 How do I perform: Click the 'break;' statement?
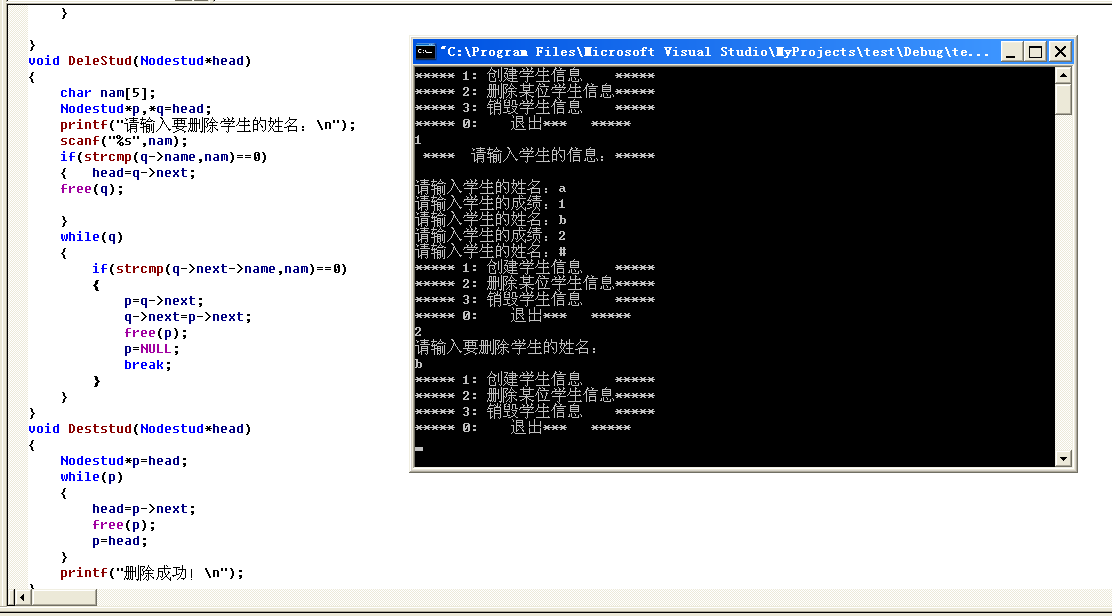(x=148, y=365)
